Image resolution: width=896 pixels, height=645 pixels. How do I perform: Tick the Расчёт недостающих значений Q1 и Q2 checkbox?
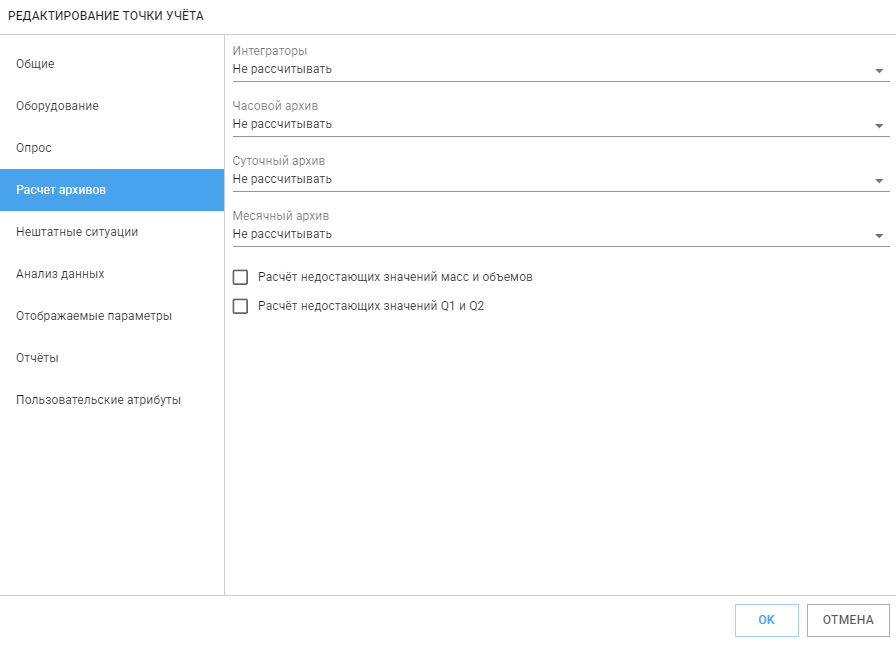[x=241, y=306]
